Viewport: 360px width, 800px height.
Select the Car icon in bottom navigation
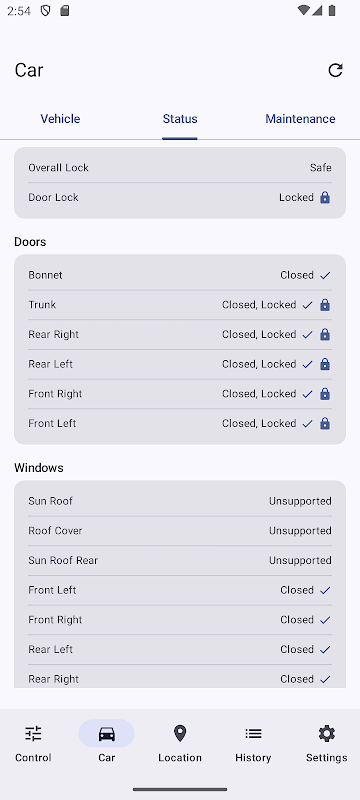point(107,734)
